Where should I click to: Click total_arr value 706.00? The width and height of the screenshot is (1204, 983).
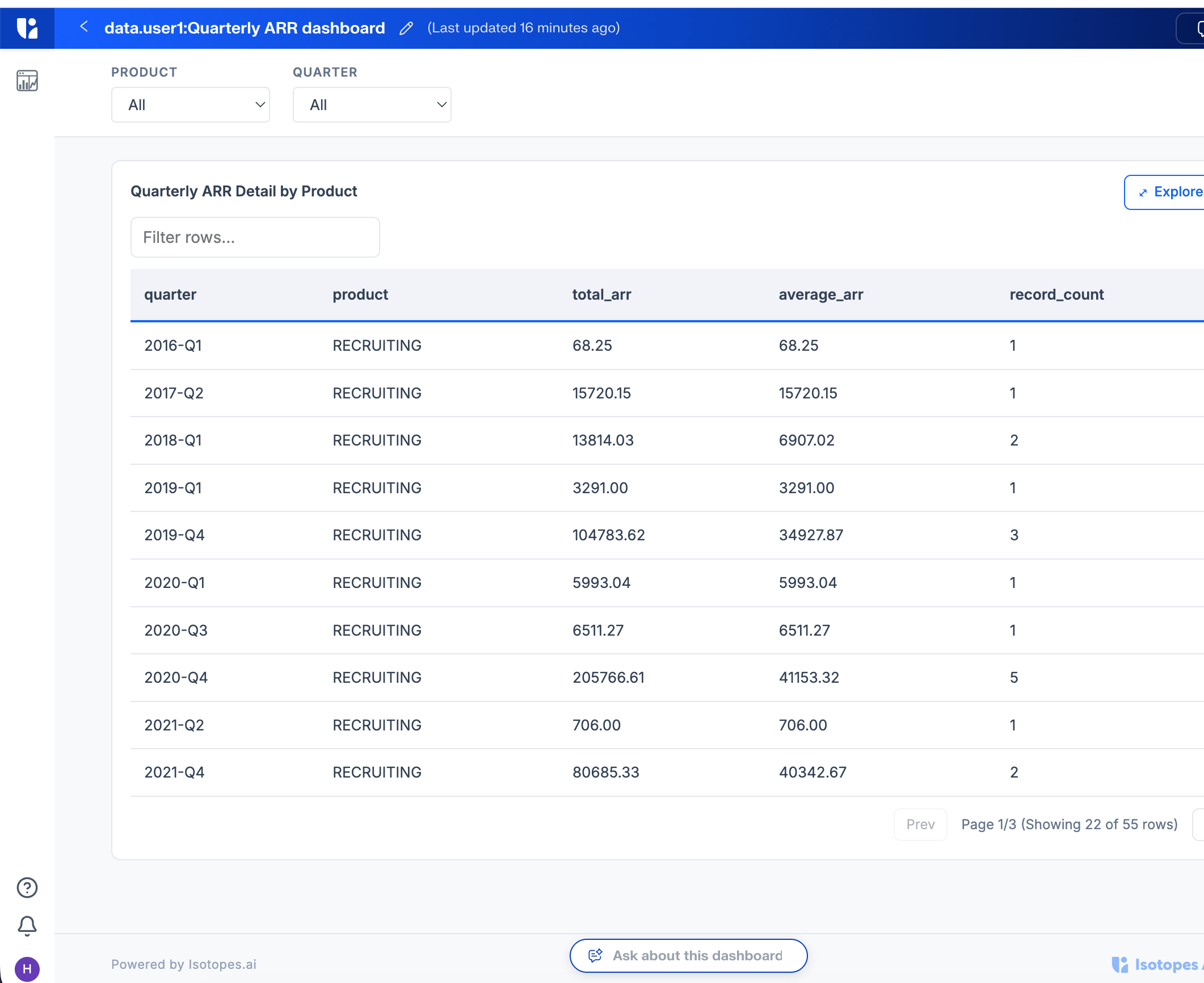tap(596, 725)
